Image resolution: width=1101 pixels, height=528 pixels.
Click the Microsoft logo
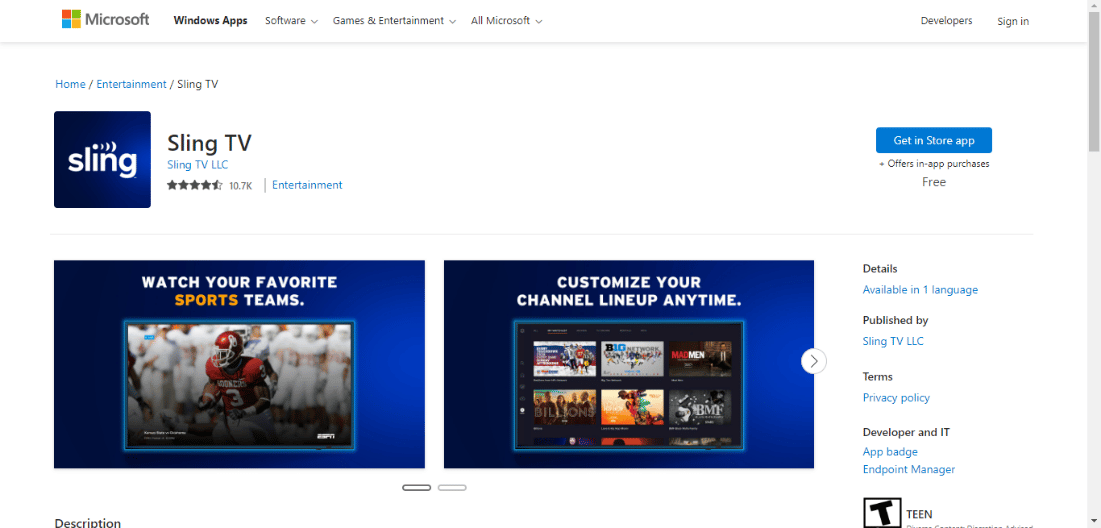(x=105, y=20)
